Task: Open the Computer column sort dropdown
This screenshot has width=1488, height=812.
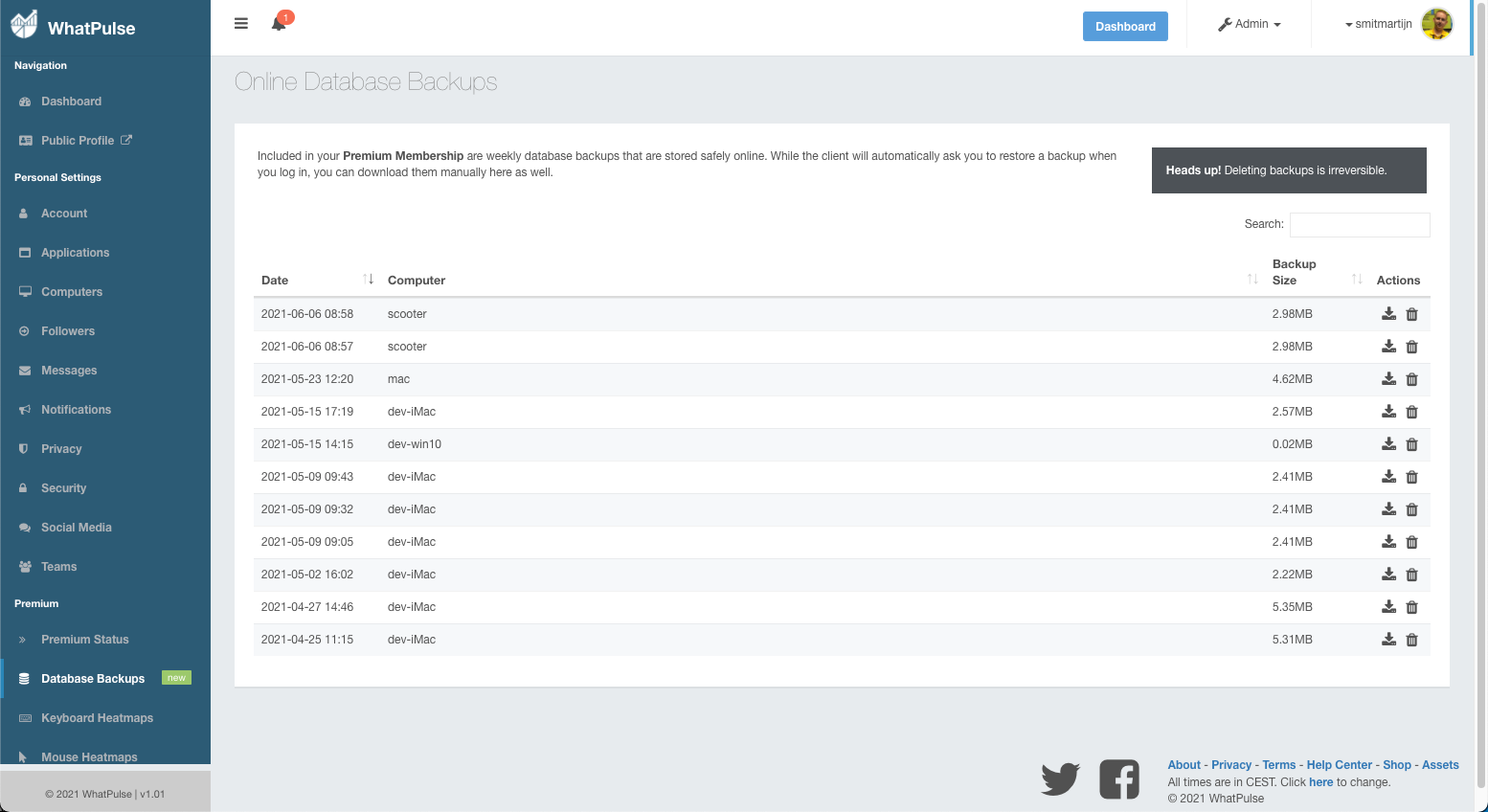Action: tap(1252, 278)
